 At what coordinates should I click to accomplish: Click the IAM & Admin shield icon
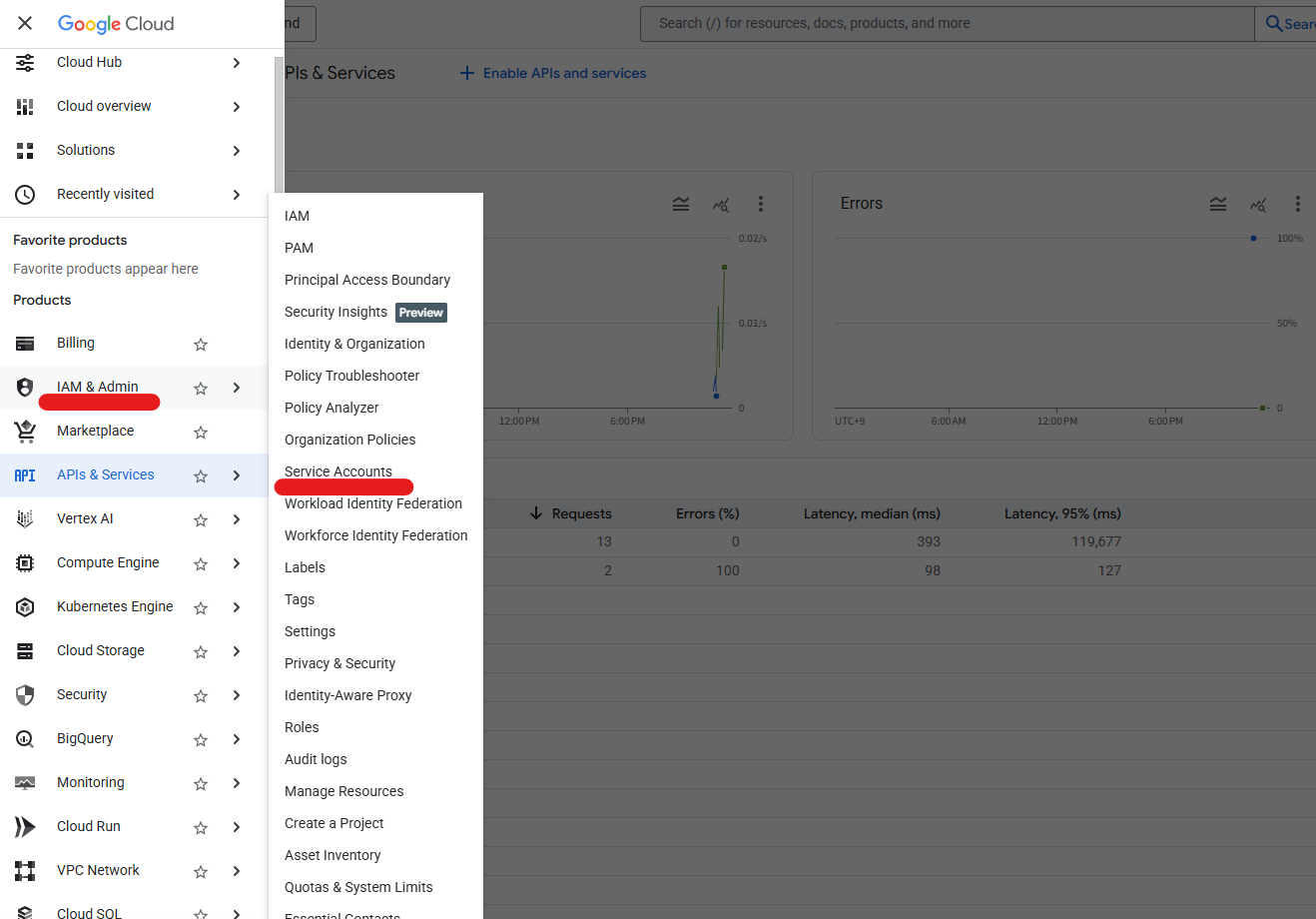point(25,388)
